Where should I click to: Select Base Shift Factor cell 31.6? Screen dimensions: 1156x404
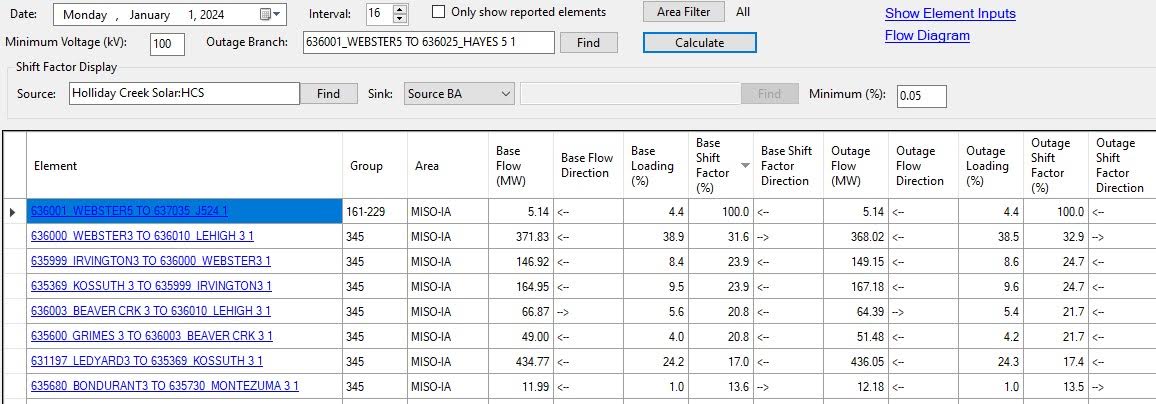point(721,237)
